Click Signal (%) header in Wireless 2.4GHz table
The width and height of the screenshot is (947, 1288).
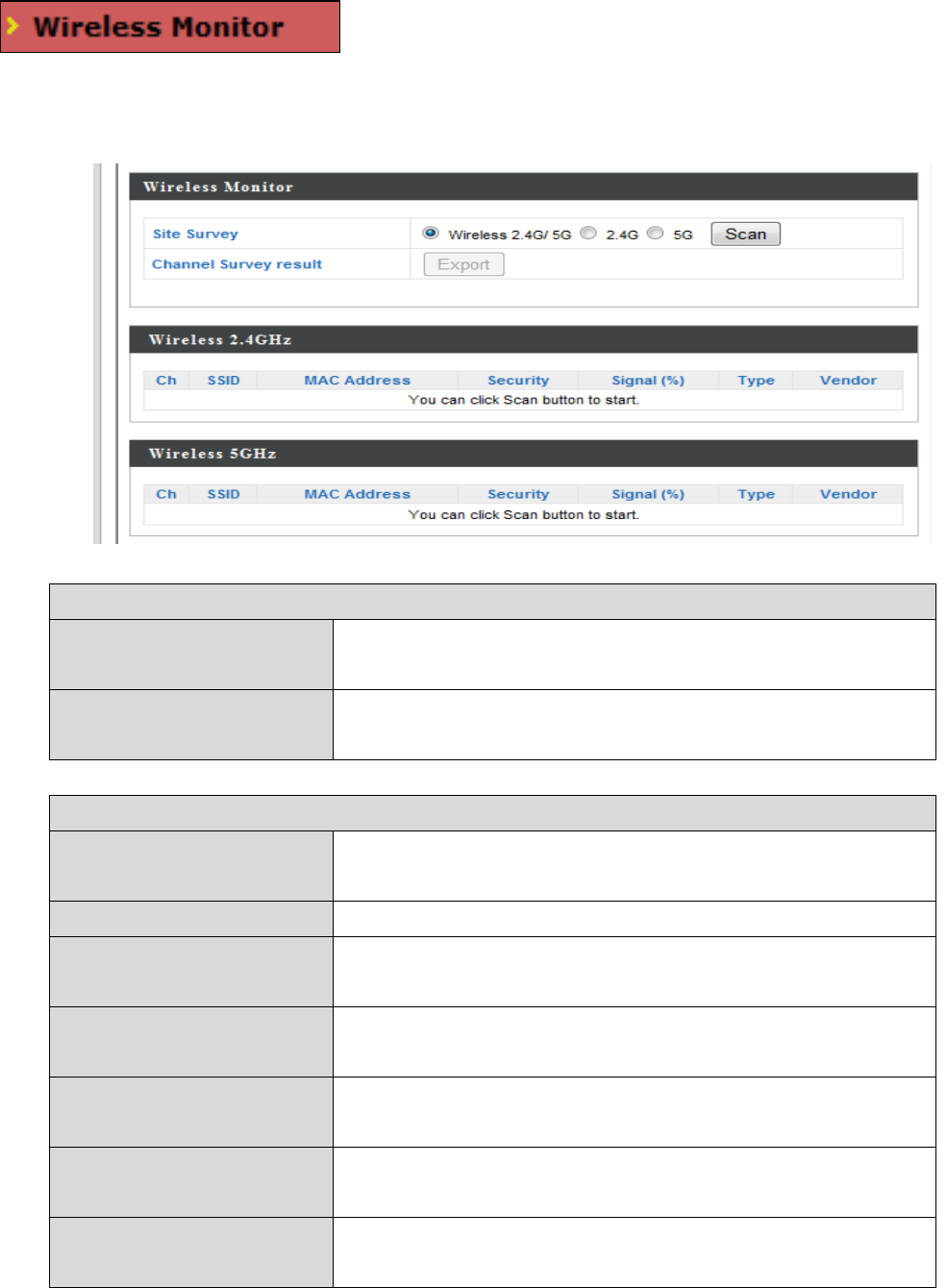648,381
